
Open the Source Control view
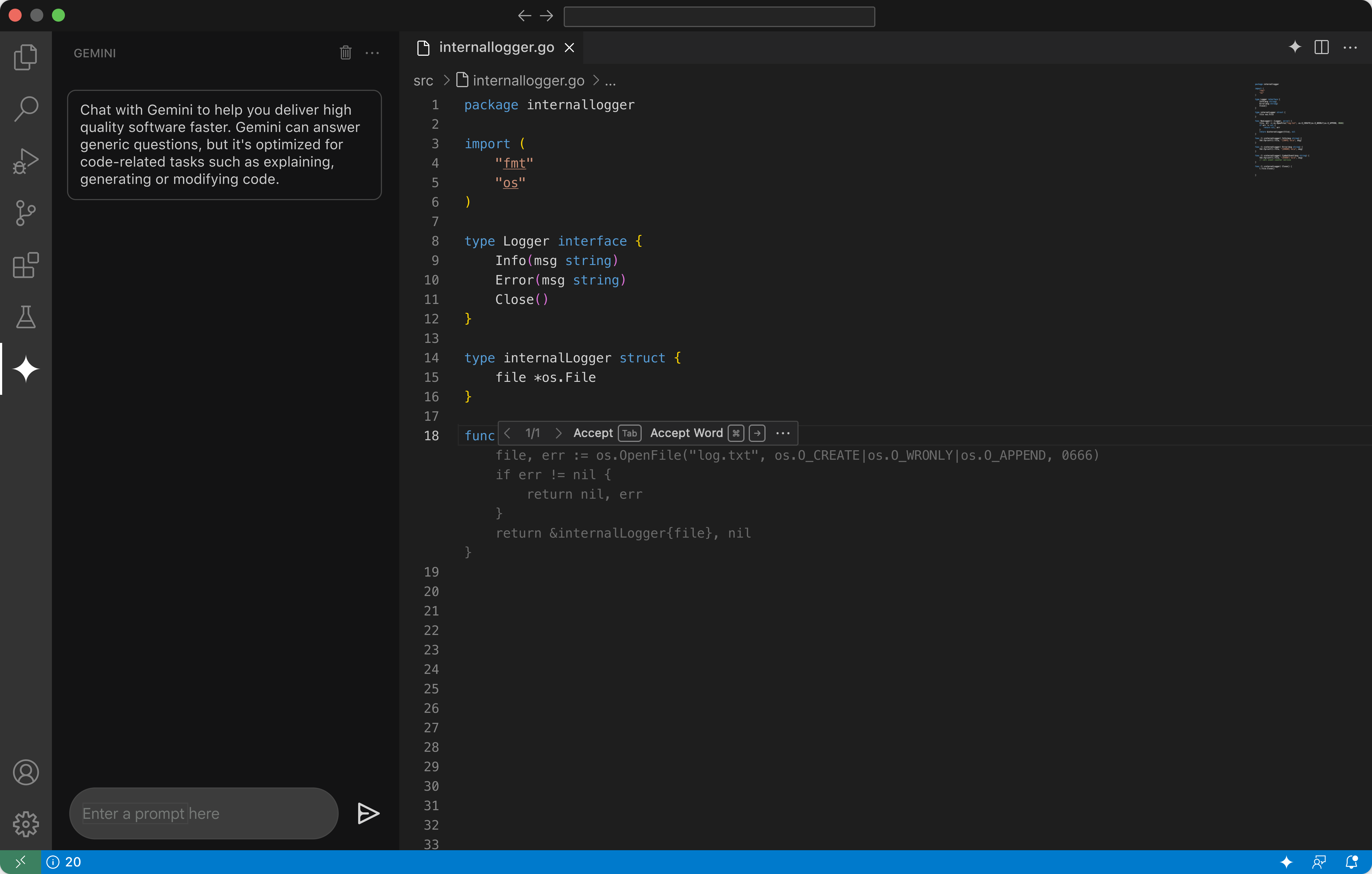coord(25,213)
